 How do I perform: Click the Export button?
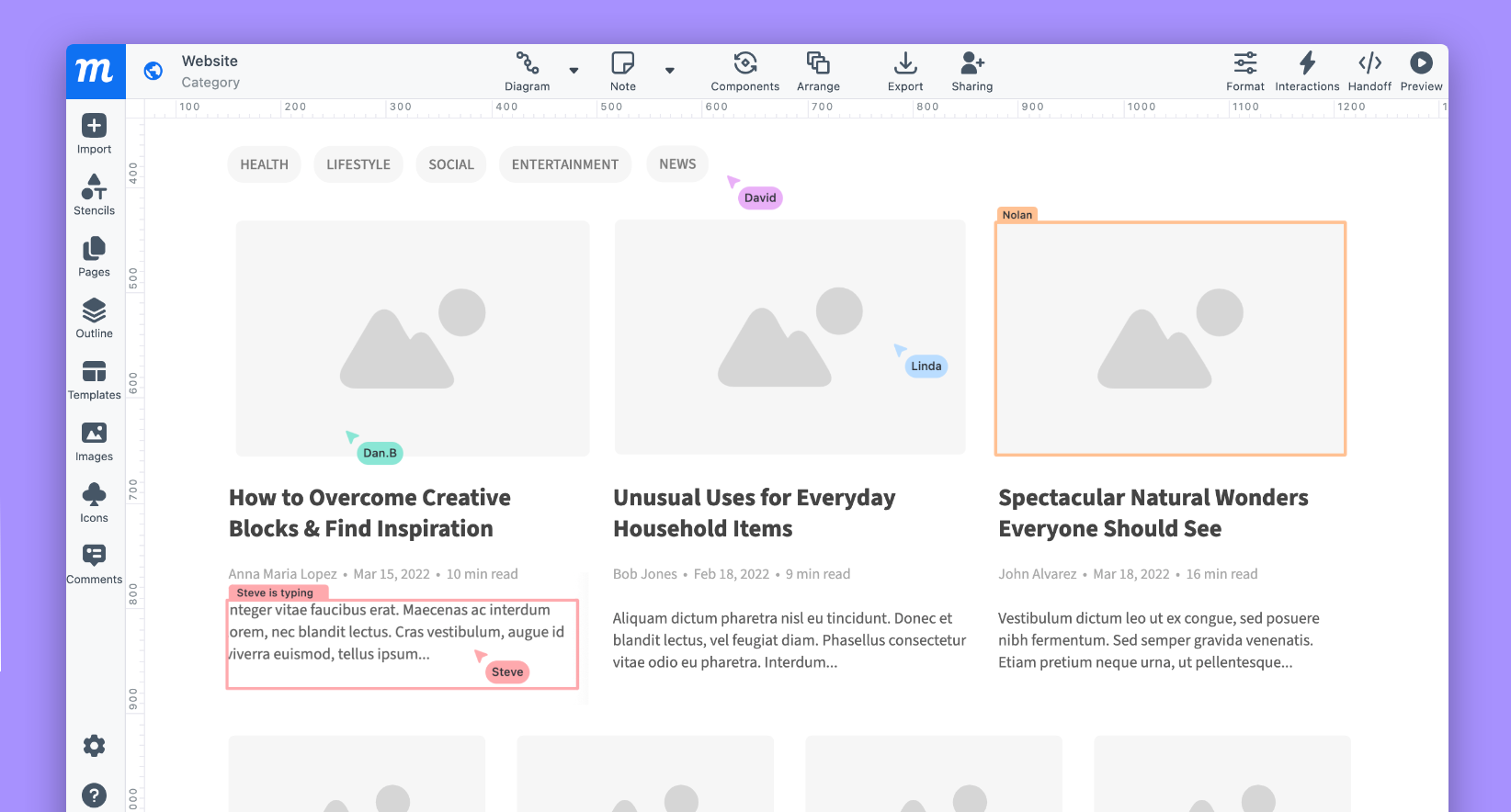[x=904, y=71]
